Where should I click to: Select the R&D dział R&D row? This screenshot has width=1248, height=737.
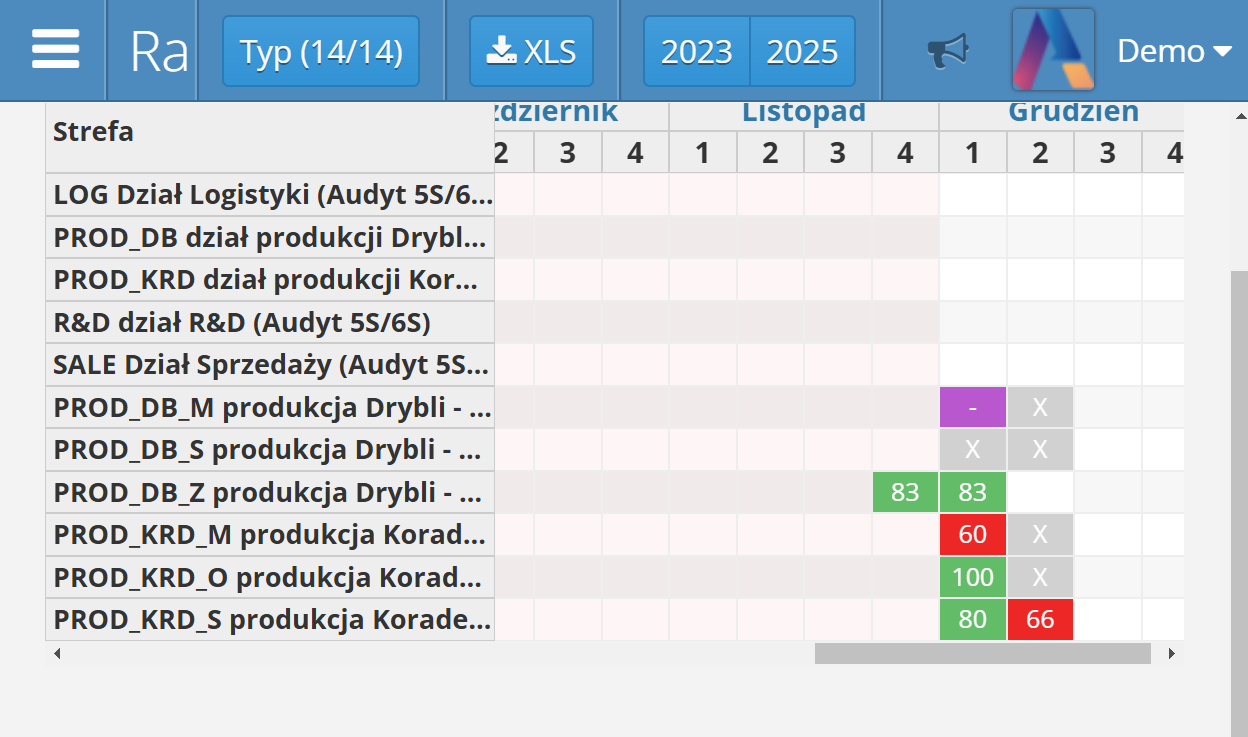271,323
